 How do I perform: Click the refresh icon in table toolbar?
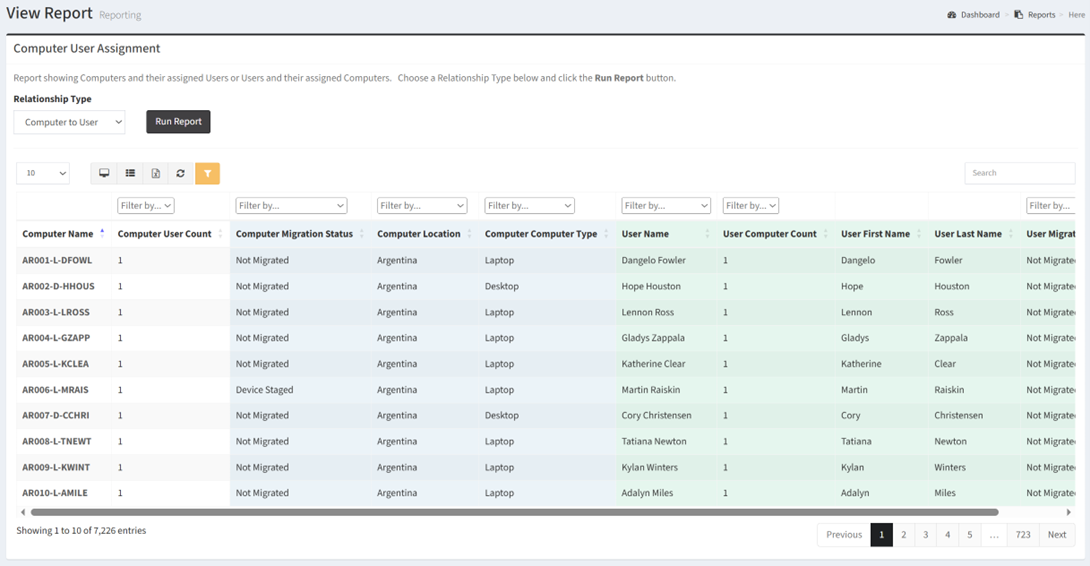(181, 173)
